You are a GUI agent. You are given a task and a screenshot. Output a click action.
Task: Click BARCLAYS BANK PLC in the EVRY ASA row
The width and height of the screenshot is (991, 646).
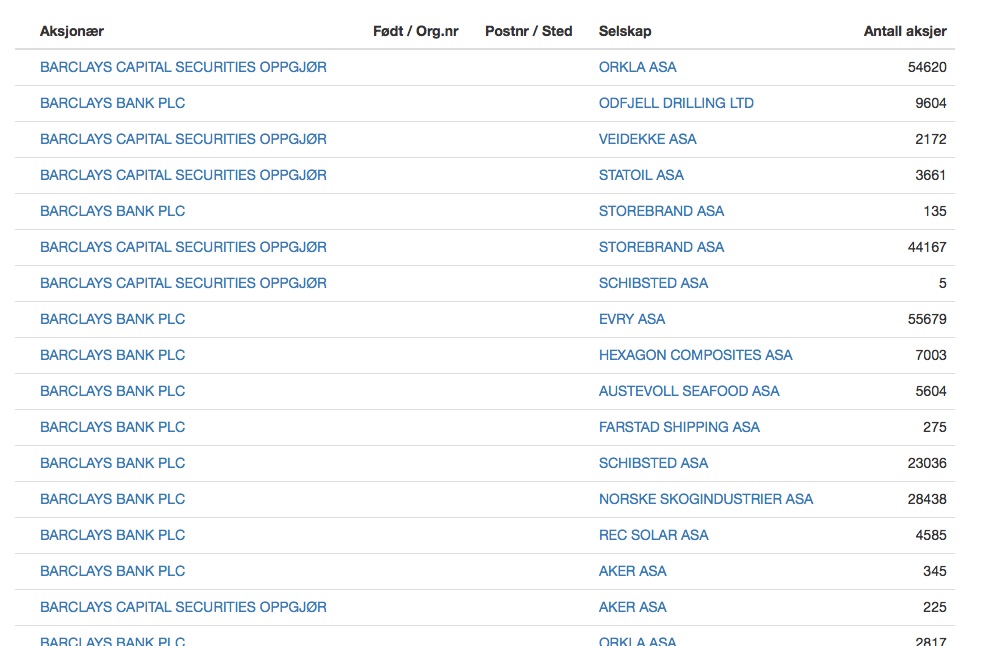coord(112,319)
